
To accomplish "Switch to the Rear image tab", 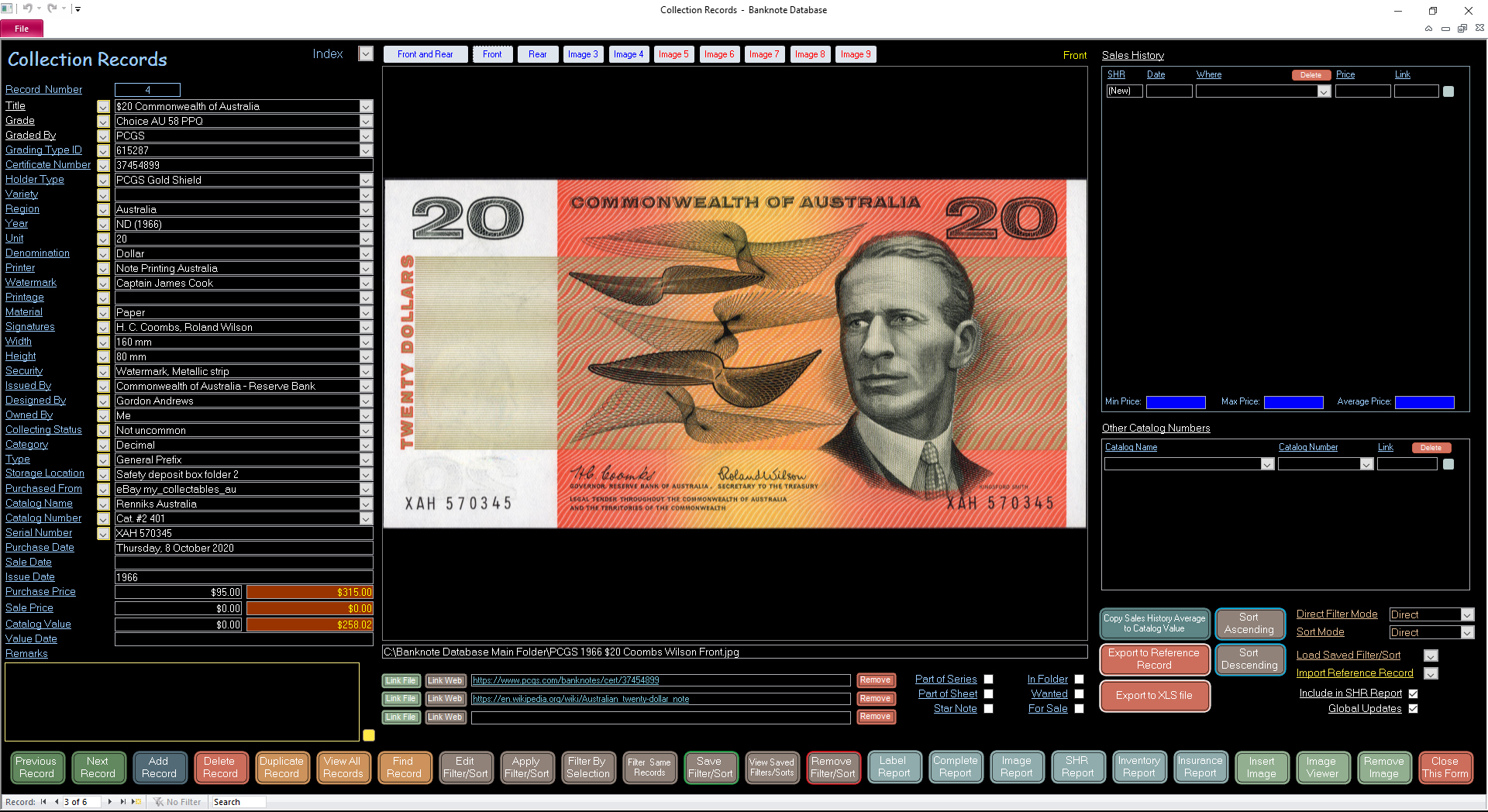I will [x=538, y=54].
